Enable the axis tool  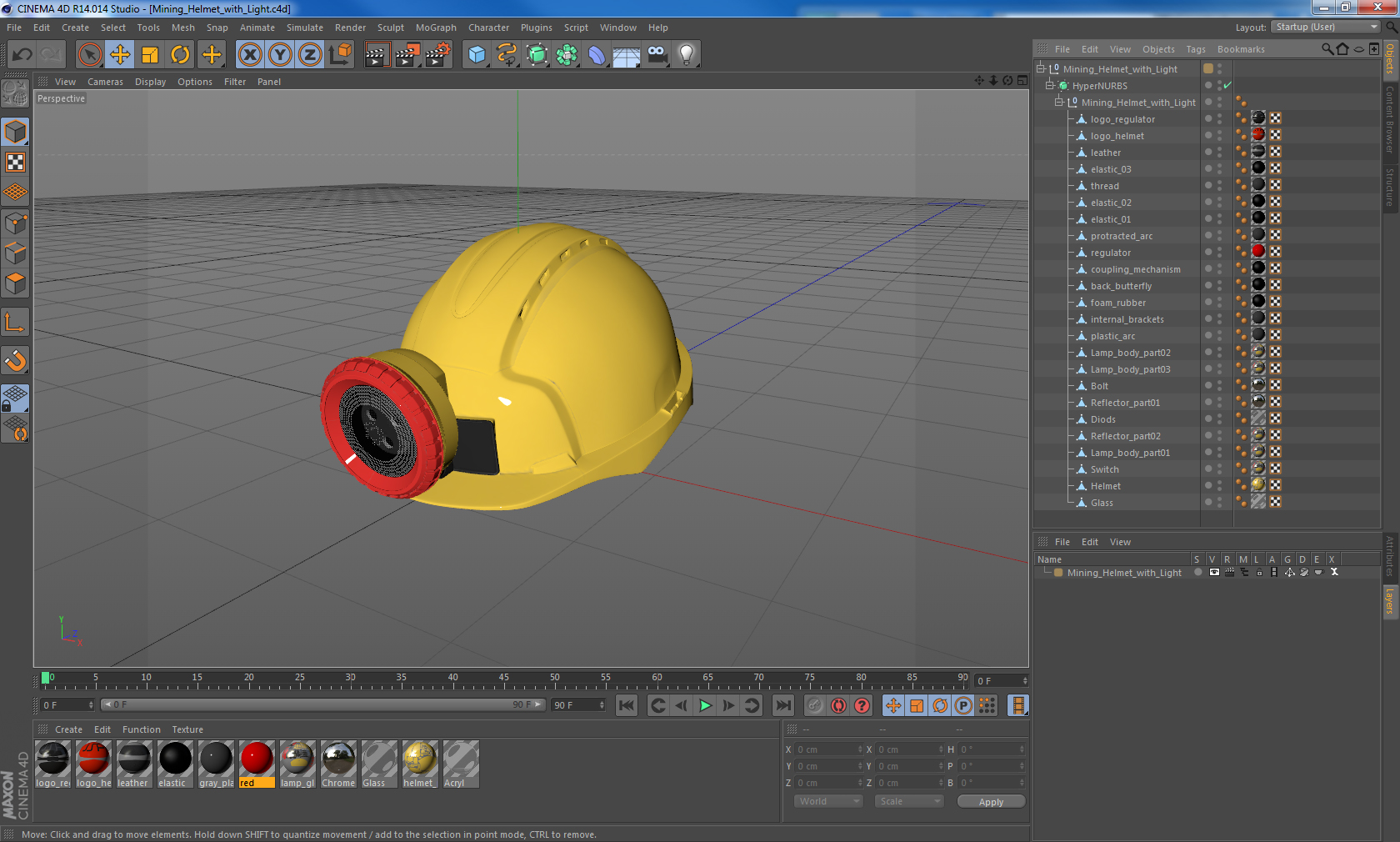pos(16,323)
